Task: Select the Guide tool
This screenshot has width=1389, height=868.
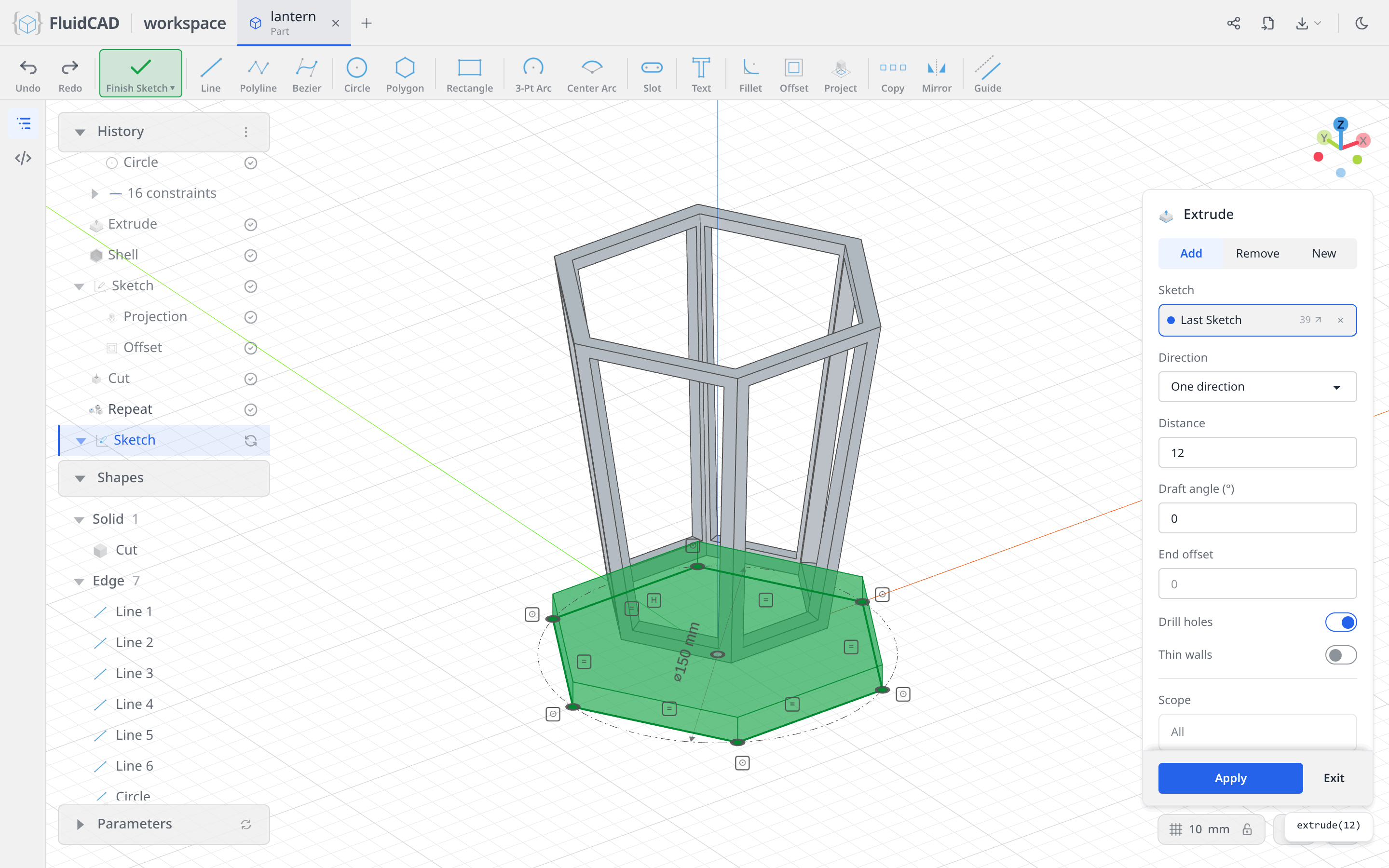Action: (x=987, y=75)
